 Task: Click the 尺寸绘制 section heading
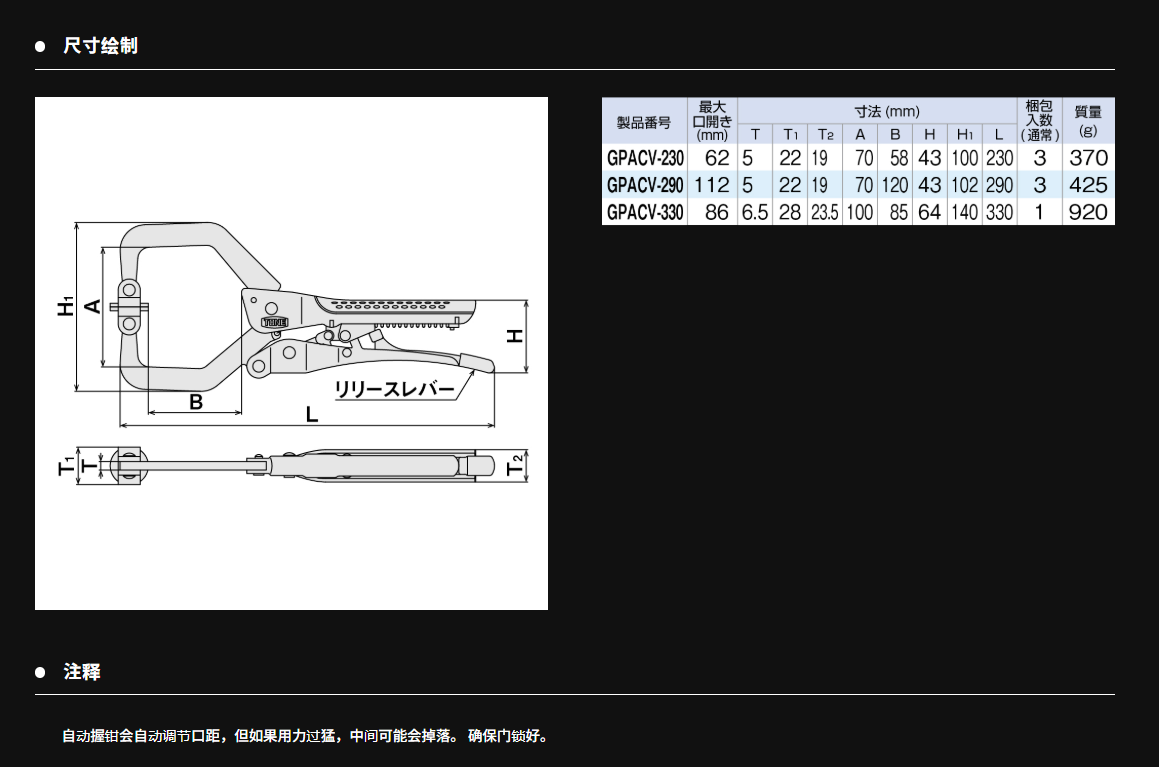100,46
